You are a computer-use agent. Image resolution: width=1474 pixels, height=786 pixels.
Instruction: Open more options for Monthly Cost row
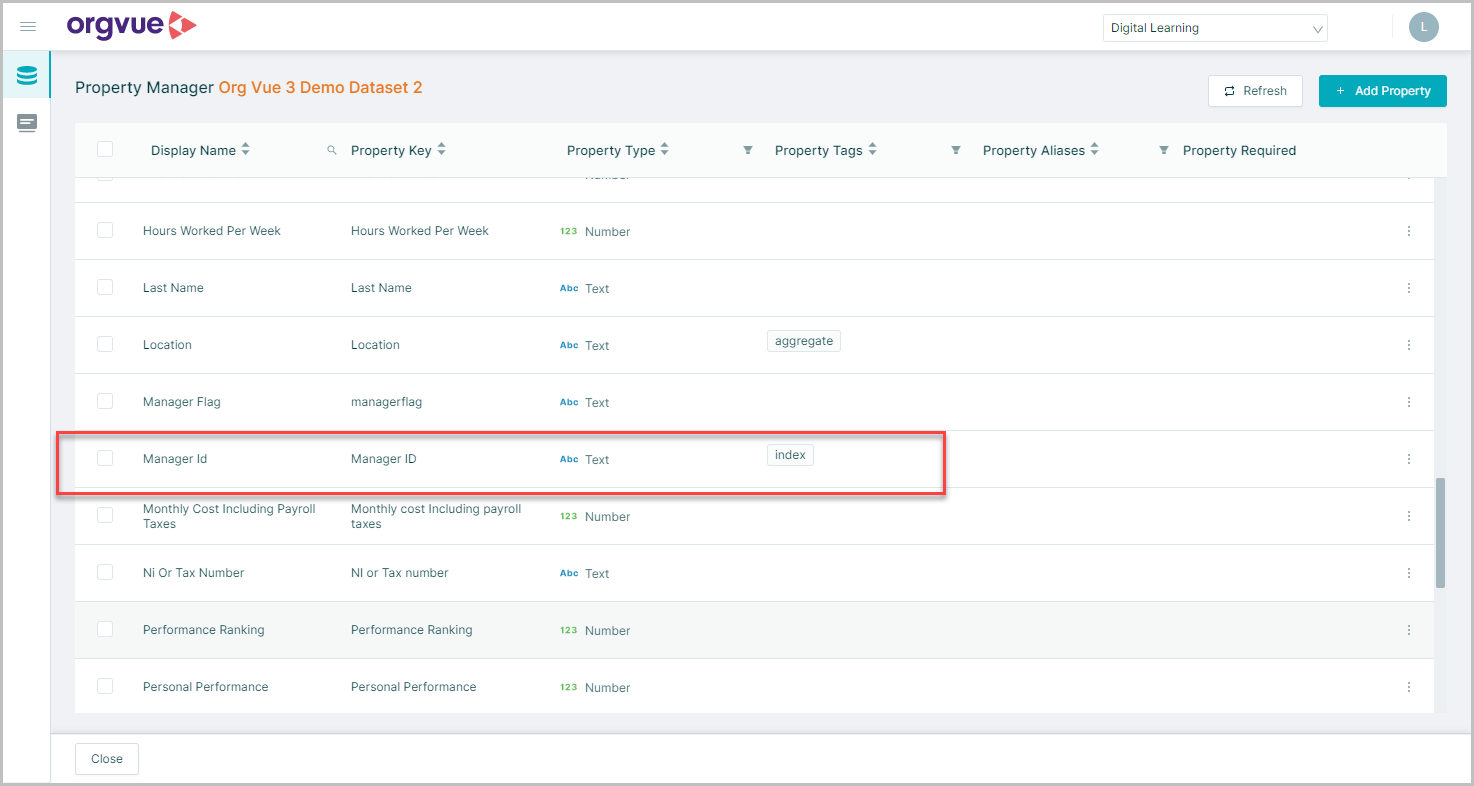pyautogui.click(x=1409, y=516)
